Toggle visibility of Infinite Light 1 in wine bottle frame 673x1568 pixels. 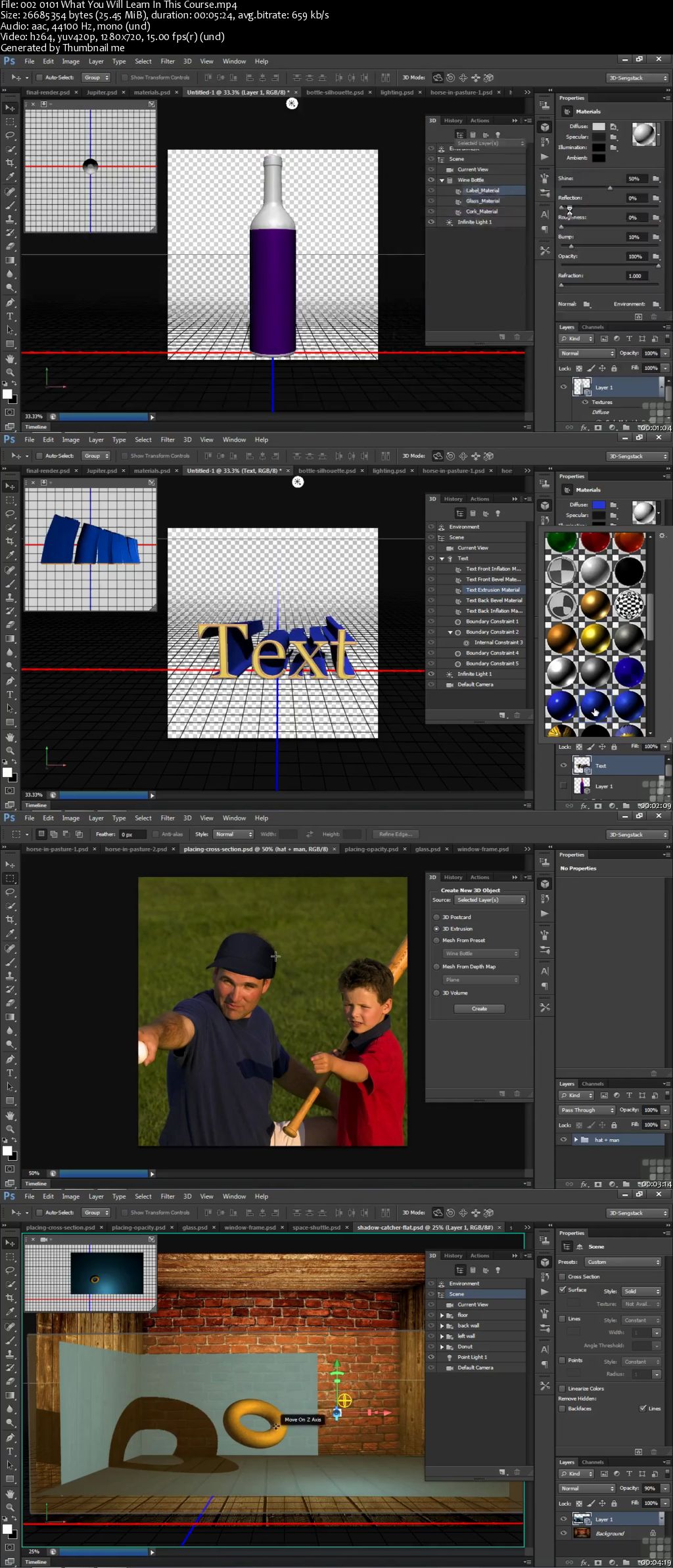pos(431,222)
